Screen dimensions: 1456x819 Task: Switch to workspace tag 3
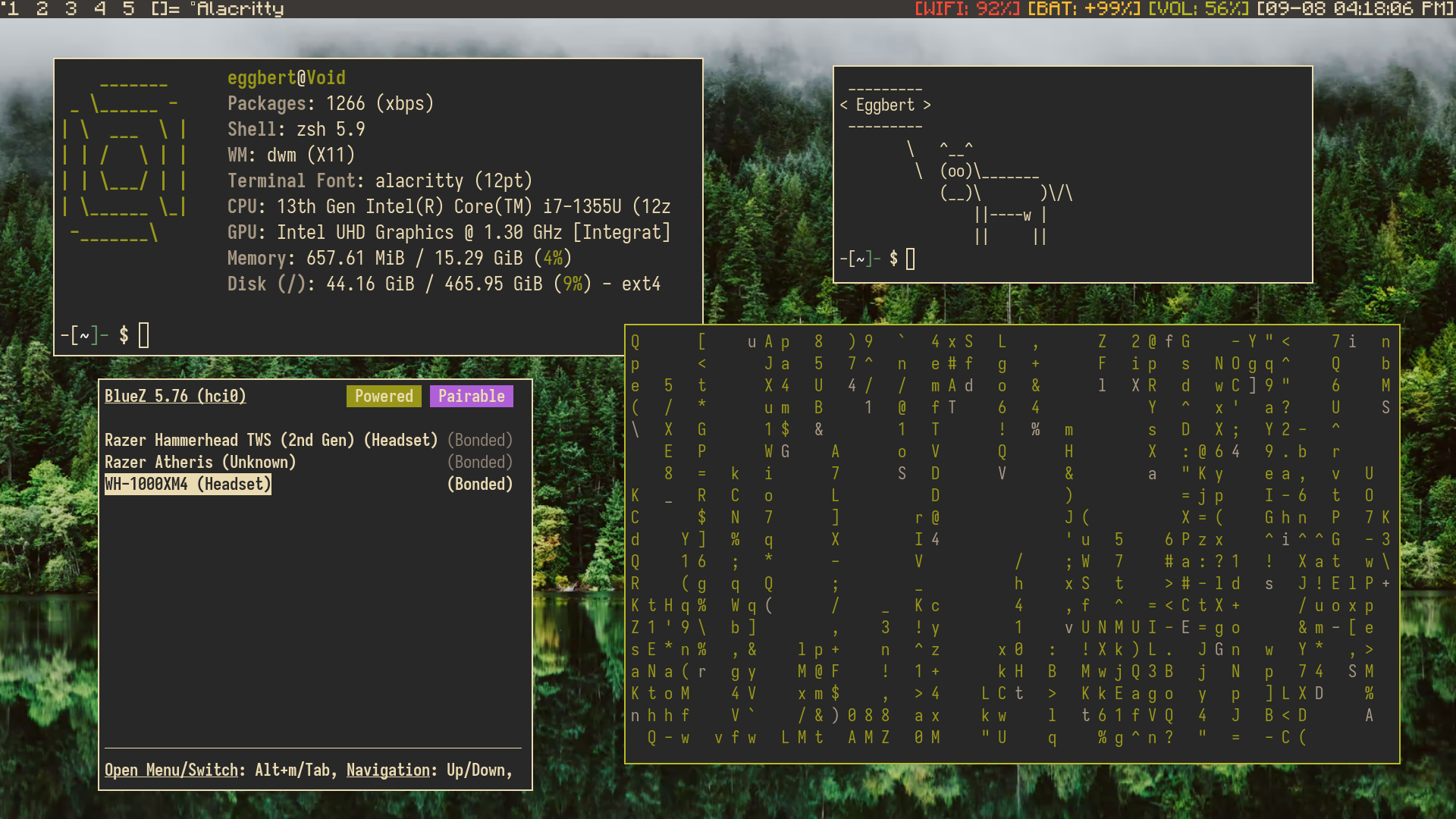point(71,9)
